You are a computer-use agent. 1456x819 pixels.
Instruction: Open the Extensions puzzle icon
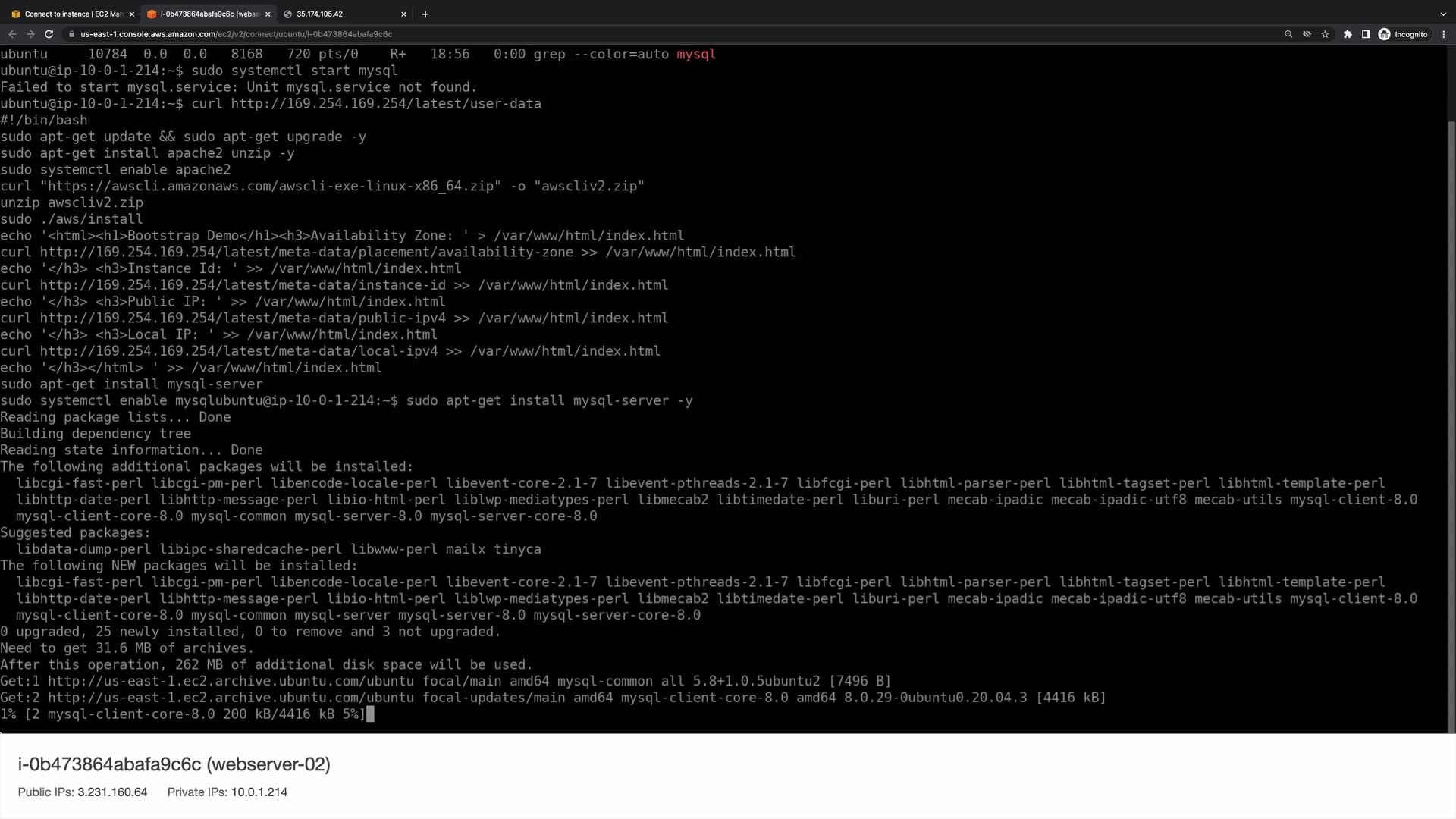click(1348, 34)
